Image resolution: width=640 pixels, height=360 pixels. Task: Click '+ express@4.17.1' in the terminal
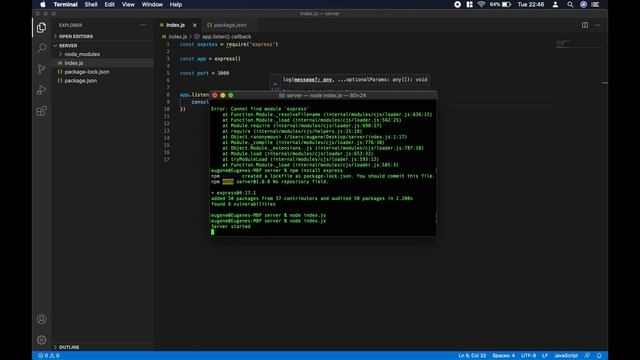click(x=233, y=193)
